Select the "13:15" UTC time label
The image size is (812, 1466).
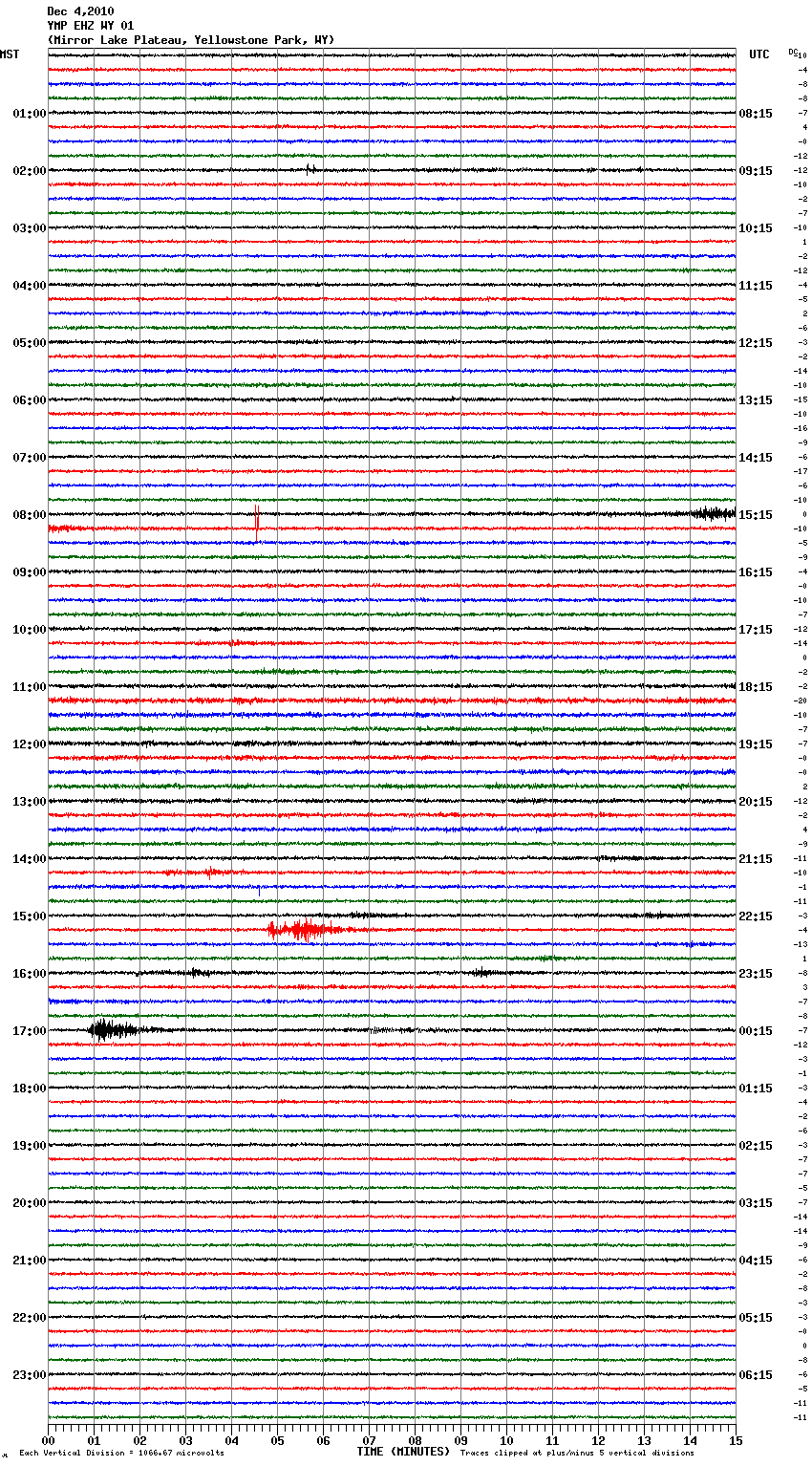coord(756,400)
